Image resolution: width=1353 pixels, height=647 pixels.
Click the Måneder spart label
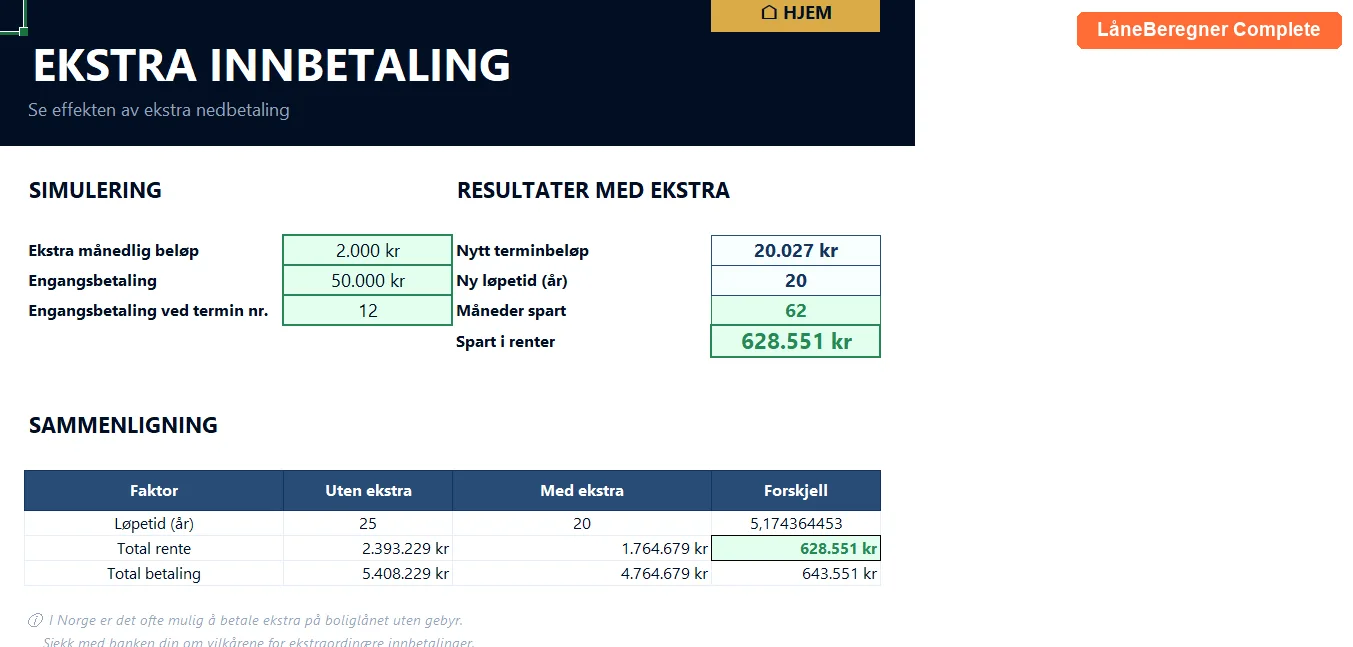511,311
